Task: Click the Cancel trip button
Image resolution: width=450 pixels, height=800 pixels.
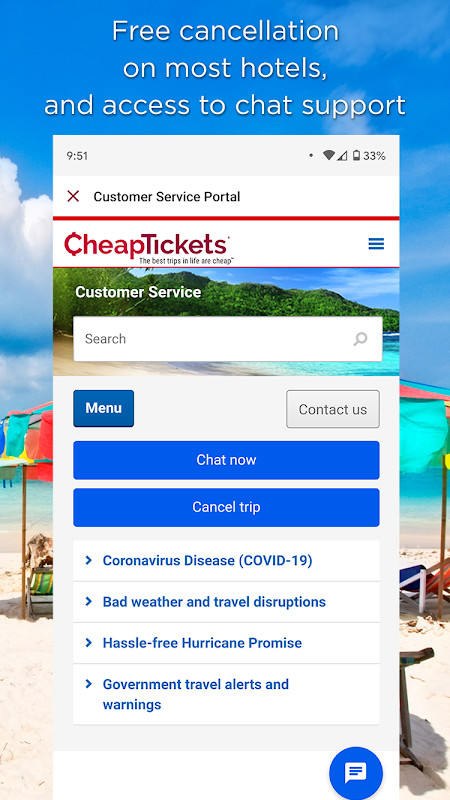Action: click(x=227, y=507)
